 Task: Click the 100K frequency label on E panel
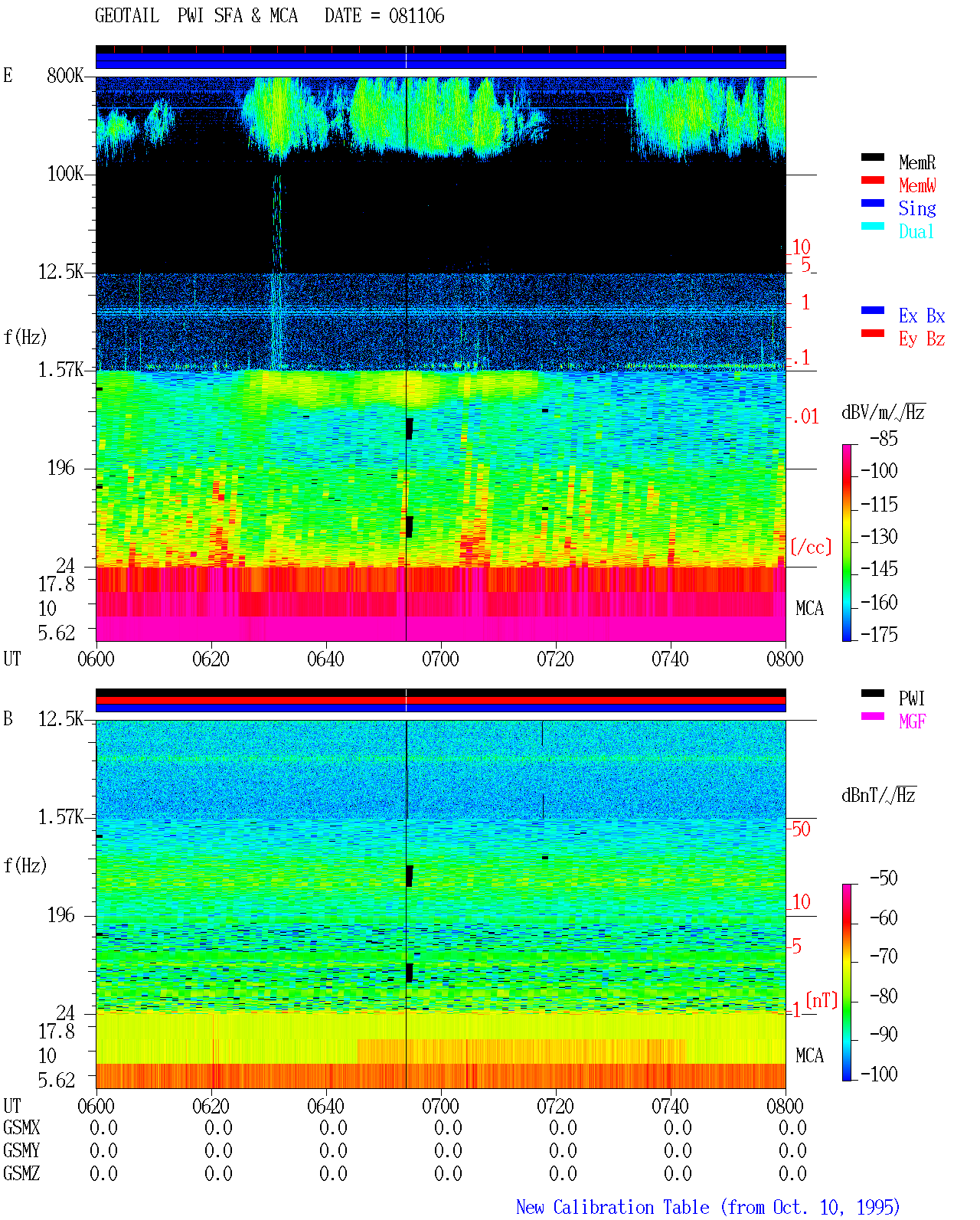[x=65, y=174]
